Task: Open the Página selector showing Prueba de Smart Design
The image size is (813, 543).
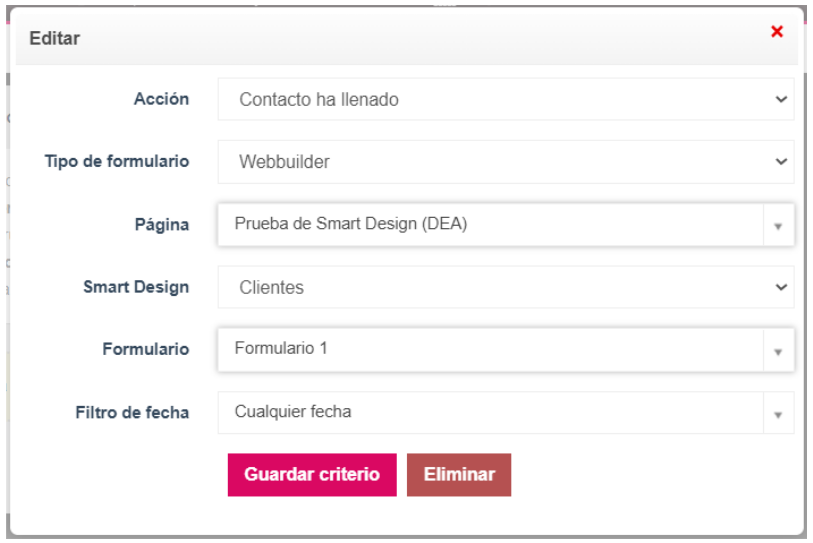Action: coord(506,225)
